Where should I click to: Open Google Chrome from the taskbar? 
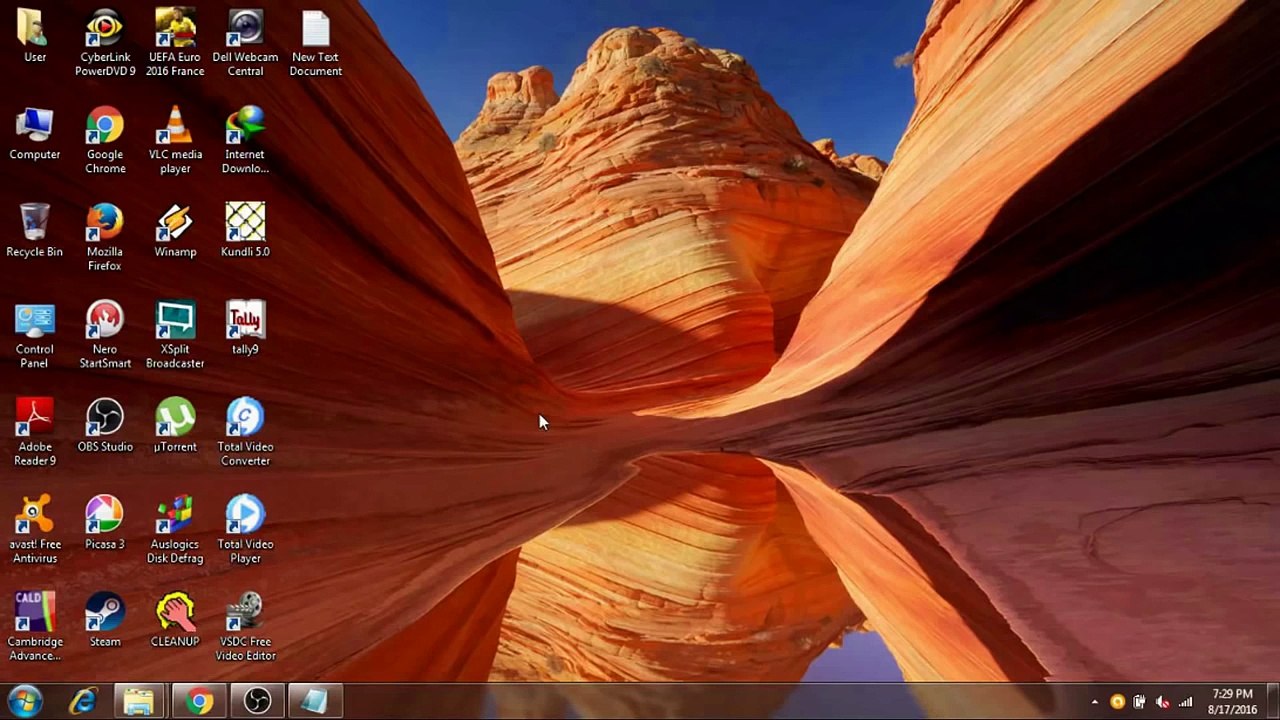(199, 701)
